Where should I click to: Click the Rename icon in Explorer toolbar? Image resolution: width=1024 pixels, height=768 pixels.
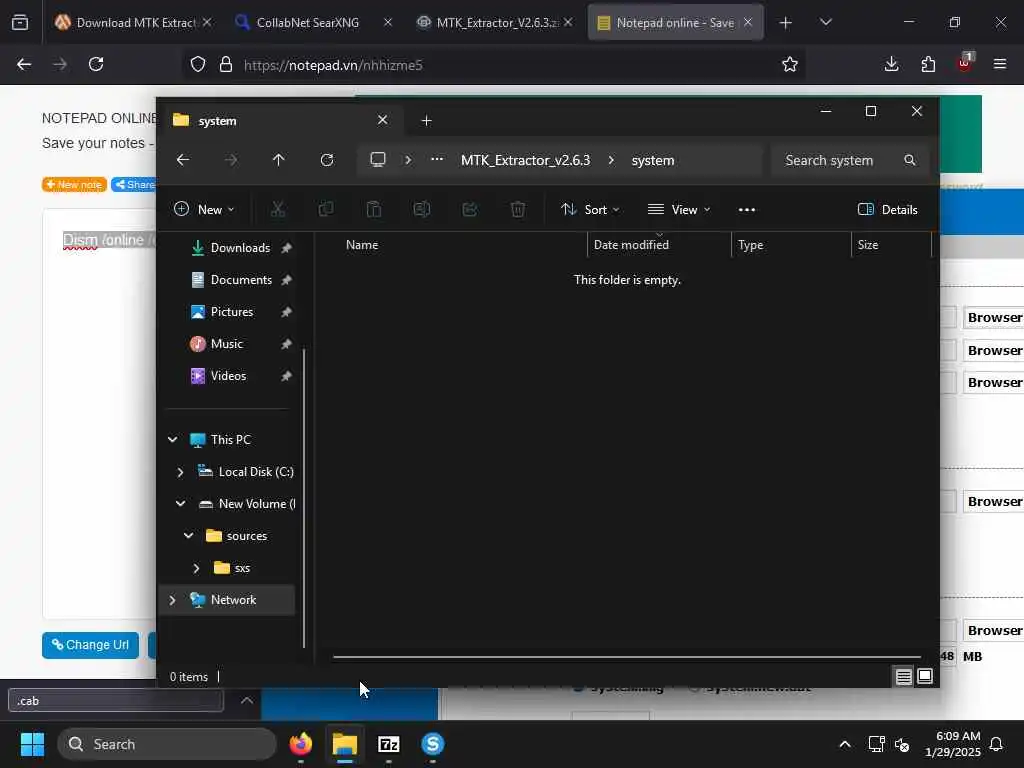click(x=421, y=209)
